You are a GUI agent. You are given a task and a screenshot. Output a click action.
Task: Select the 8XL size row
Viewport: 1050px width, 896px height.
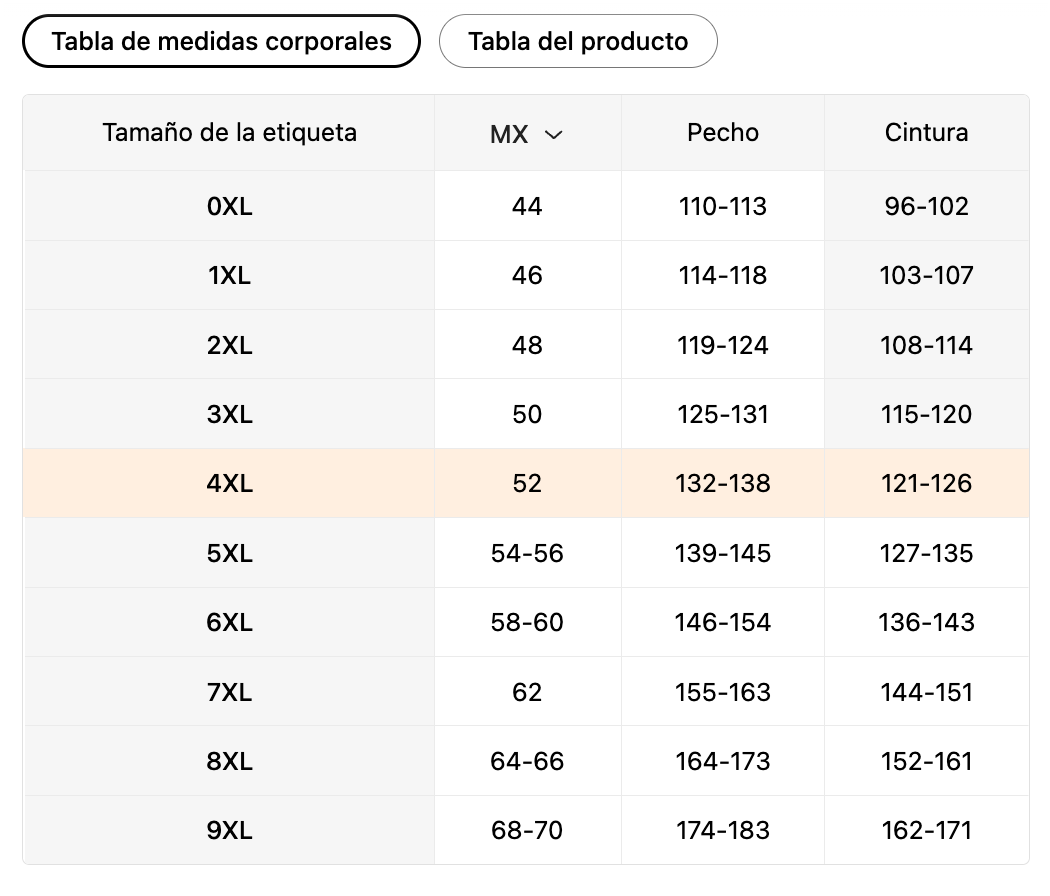point(229,761)
